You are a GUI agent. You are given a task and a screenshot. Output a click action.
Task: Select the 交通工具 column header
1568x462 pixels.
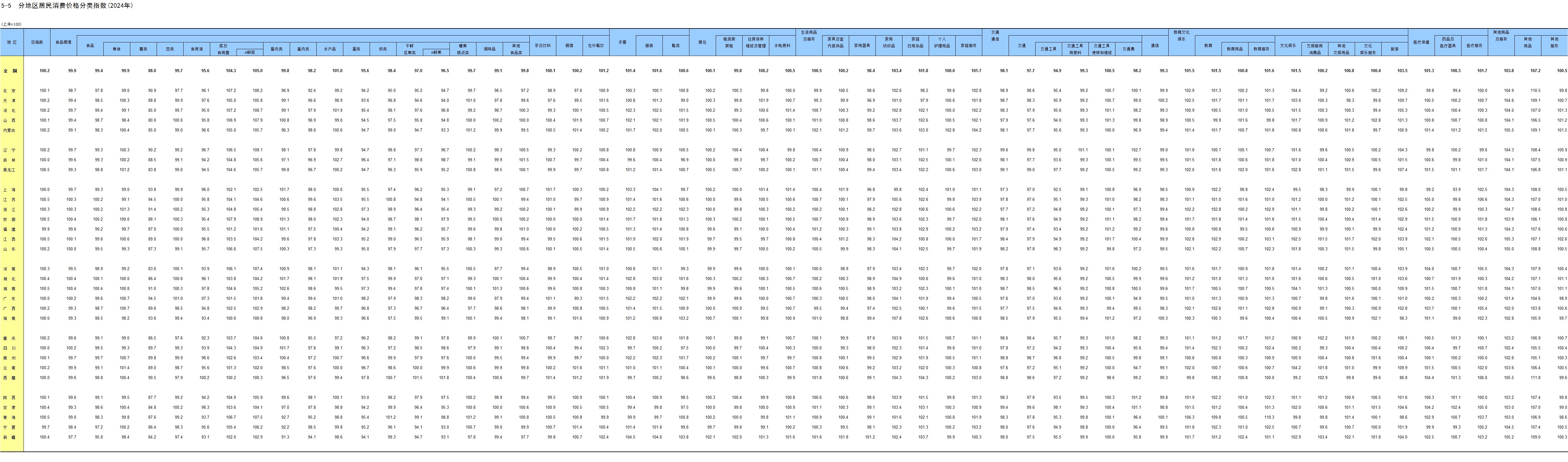pyautogui.click(x=1048, y=49)
